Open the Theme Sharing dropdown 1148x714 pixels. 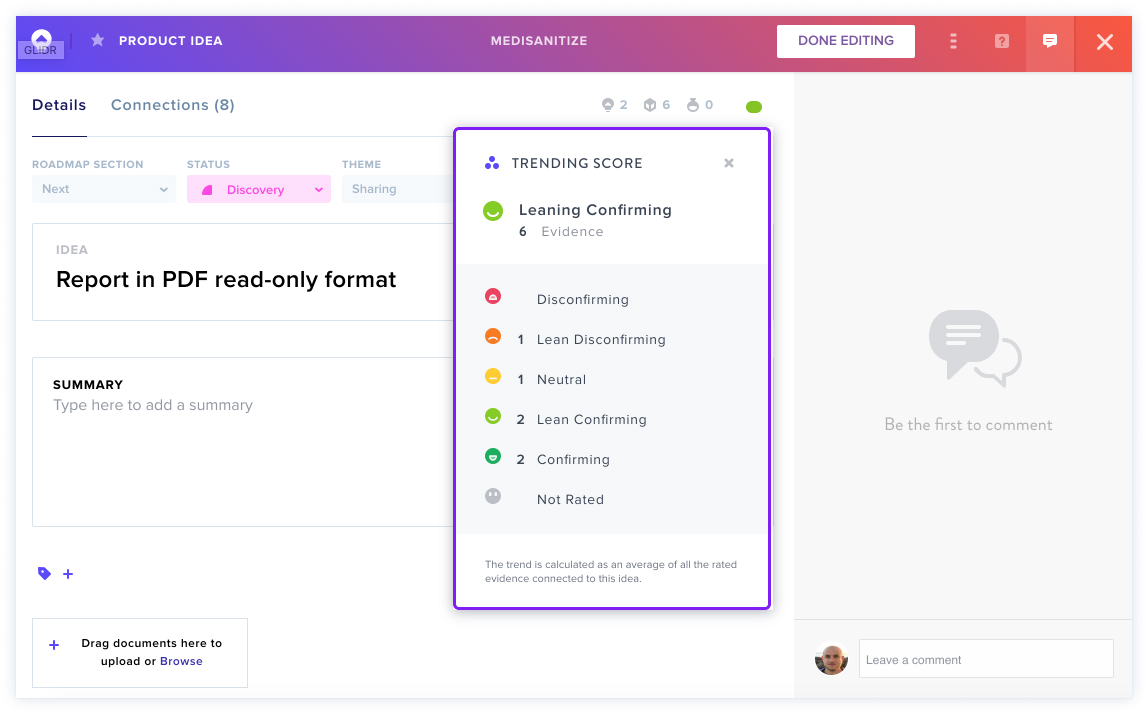(x=398, y=189)
